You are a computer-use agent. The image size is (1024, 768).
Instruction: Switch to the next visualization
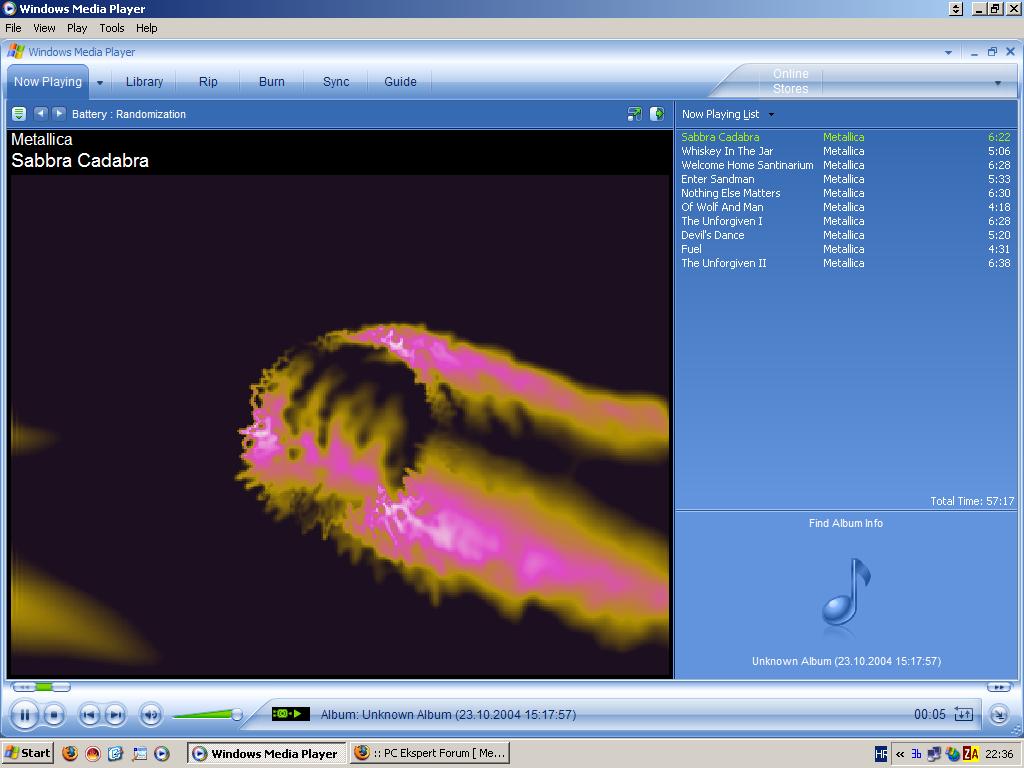pyautogui.click(x=59, y=114)
